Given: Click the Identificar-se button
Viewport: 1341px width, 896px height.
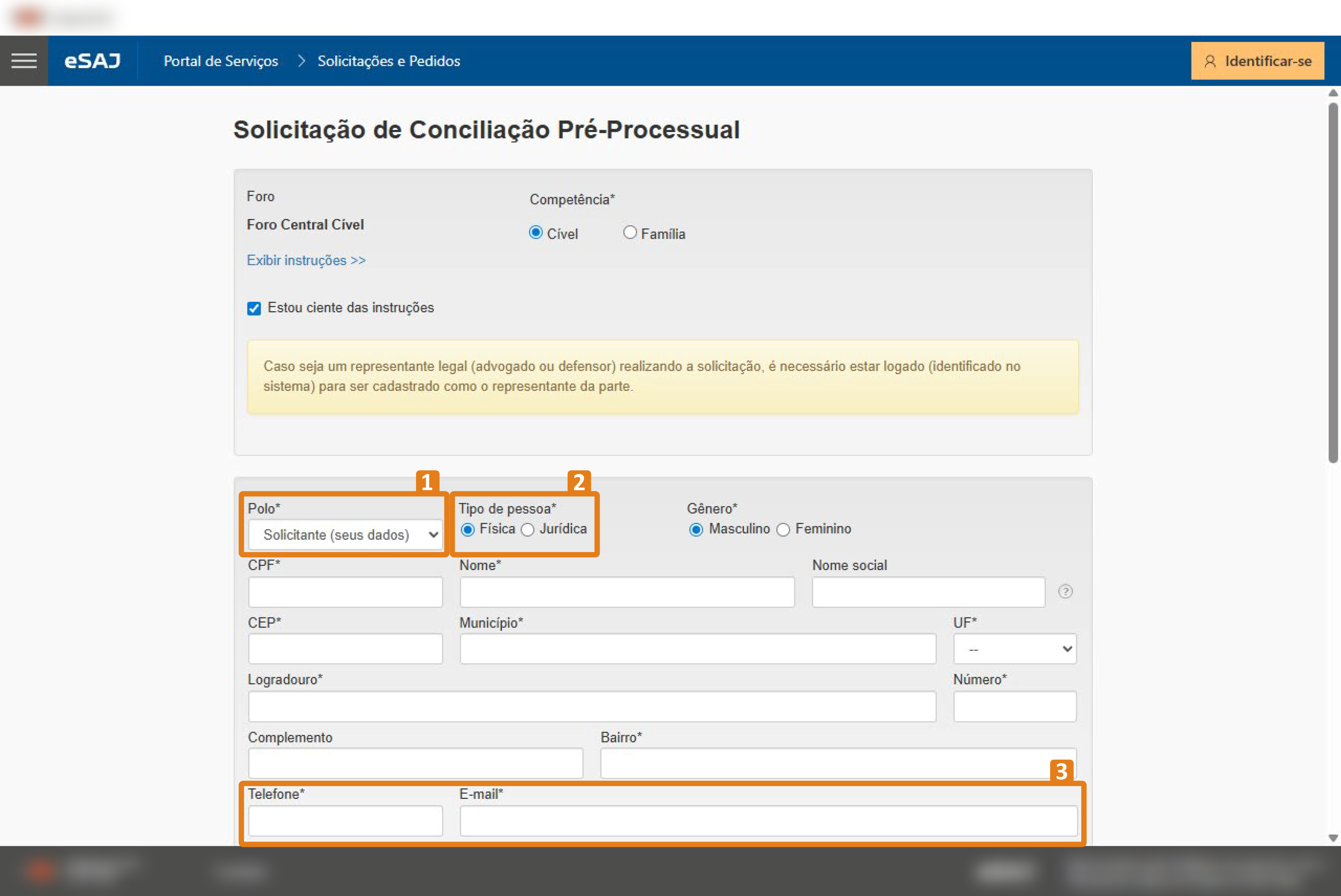Looking at the screenshot, I should point(1257,60).
